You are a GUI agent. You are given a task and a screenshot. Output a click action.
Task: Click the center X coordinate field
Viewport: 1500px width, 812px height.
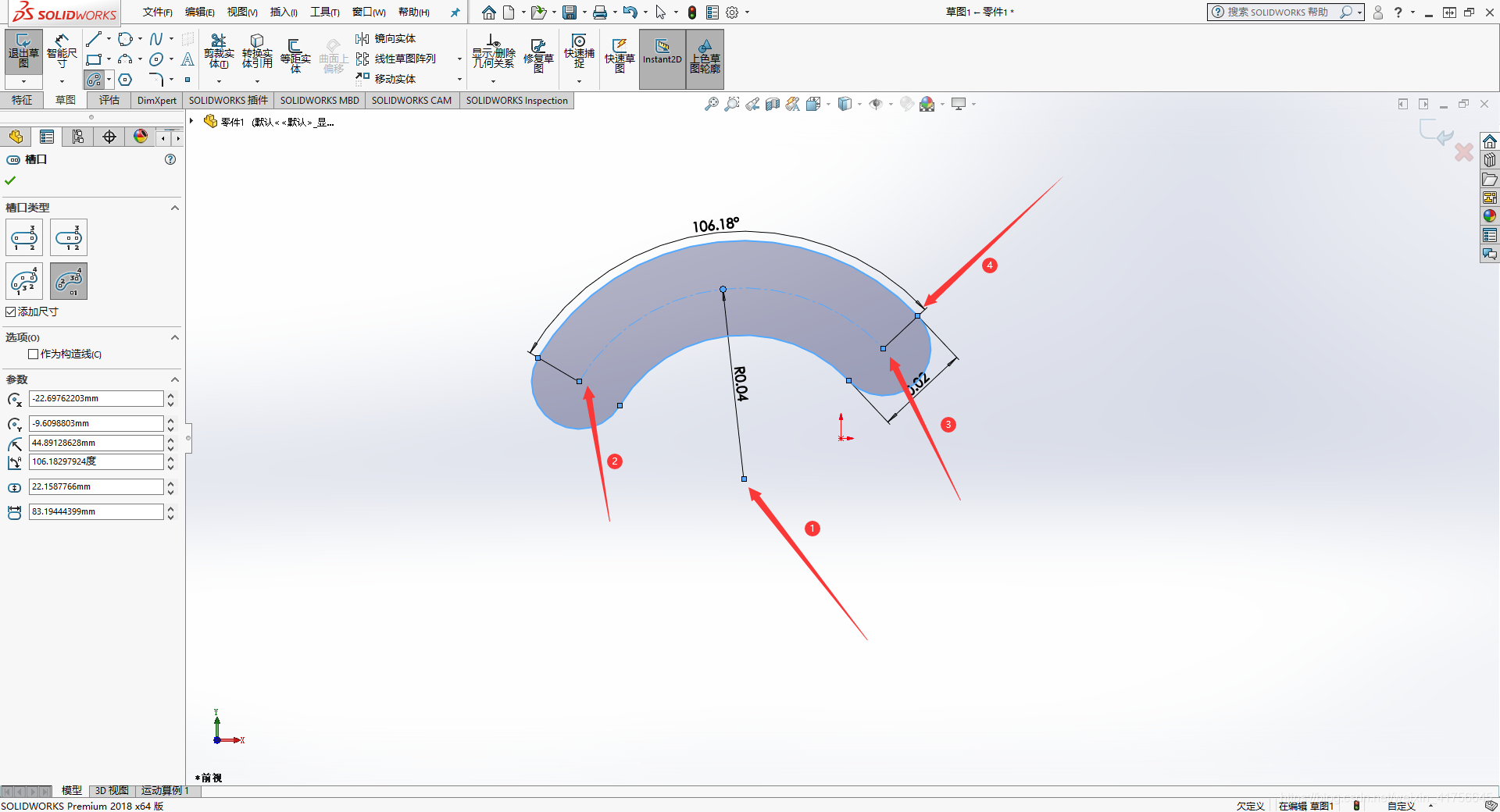click(x=96, y=398)
